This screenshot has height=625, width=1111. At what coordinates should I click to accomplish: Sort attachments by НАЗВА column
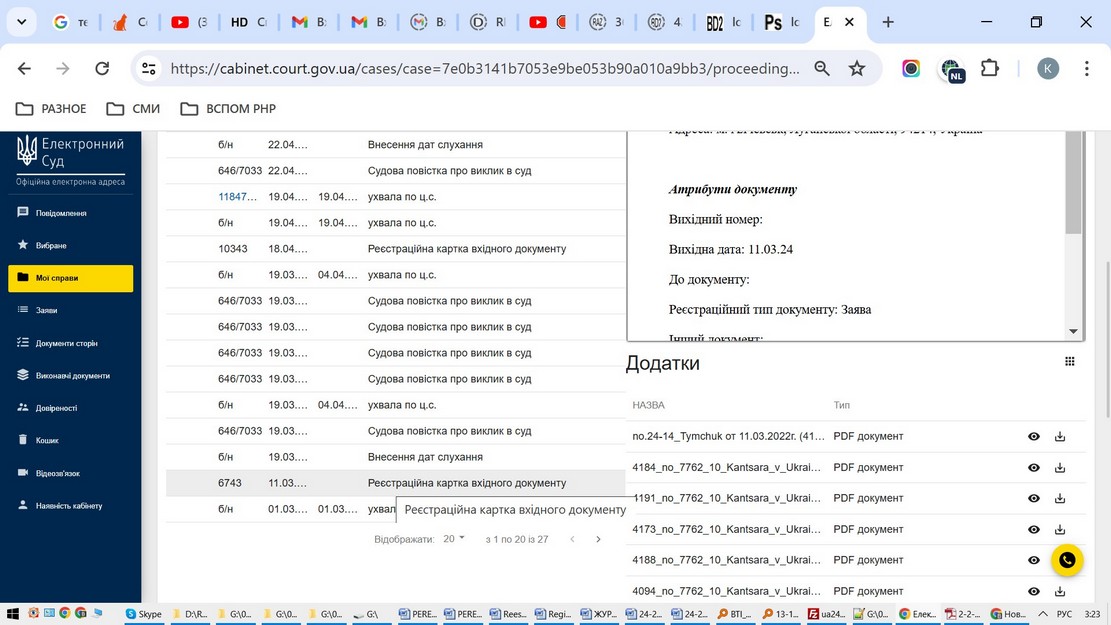(x=648, y=405)
